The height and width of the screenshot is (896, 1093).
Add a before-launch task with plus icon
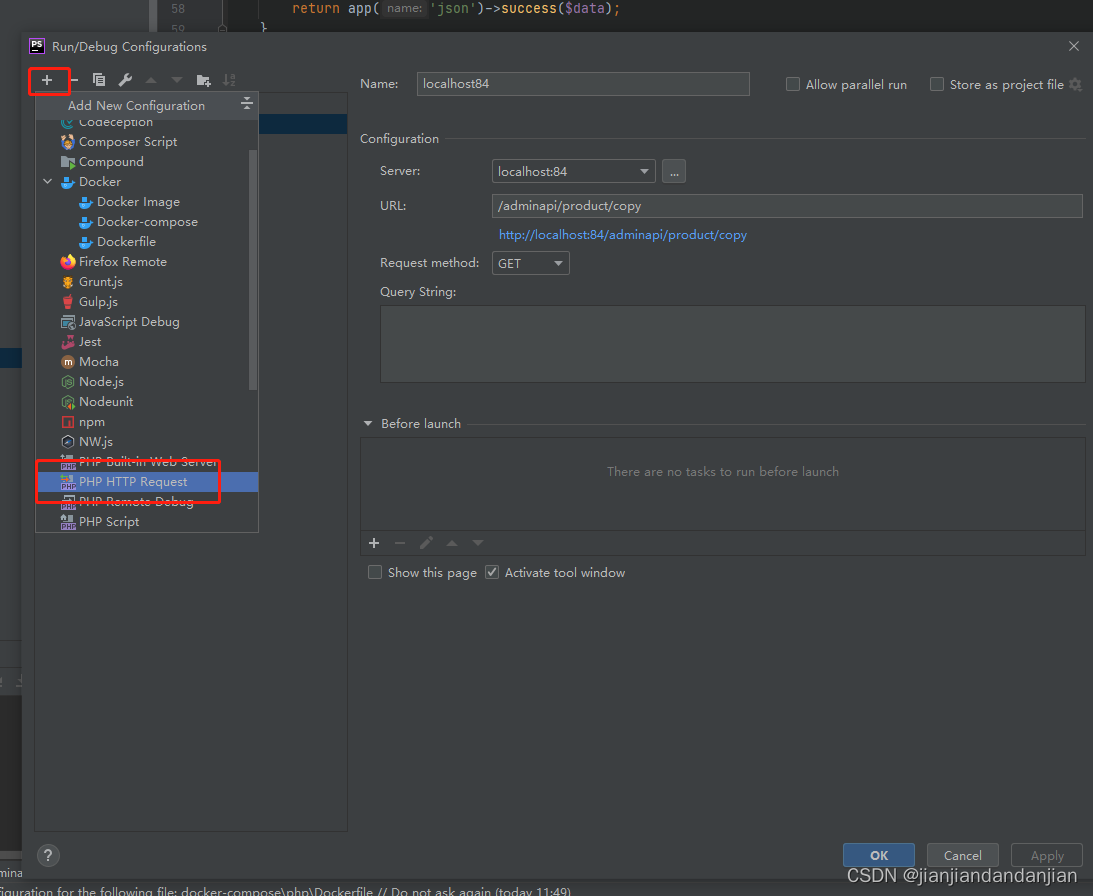pos(374,542)
